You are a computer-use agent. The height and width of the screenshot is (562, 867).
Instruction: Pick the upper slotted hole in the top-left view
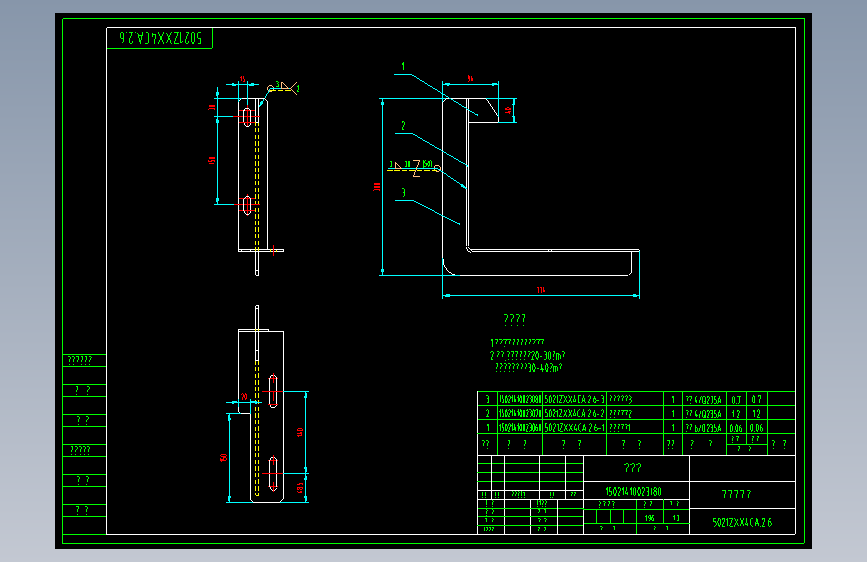pyautogui.click(x=247, y=117)
